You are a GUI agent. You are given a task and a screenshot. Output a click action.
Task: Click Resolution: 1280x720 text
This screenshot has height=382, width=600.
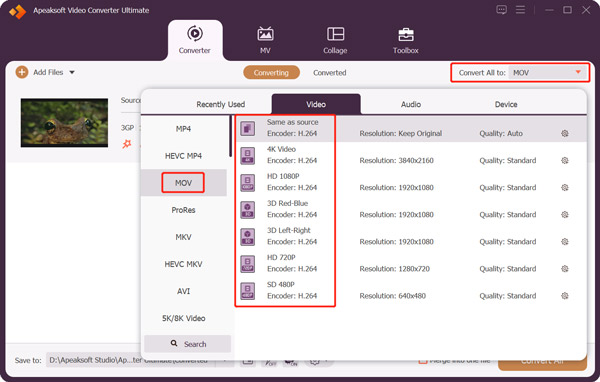395,269
